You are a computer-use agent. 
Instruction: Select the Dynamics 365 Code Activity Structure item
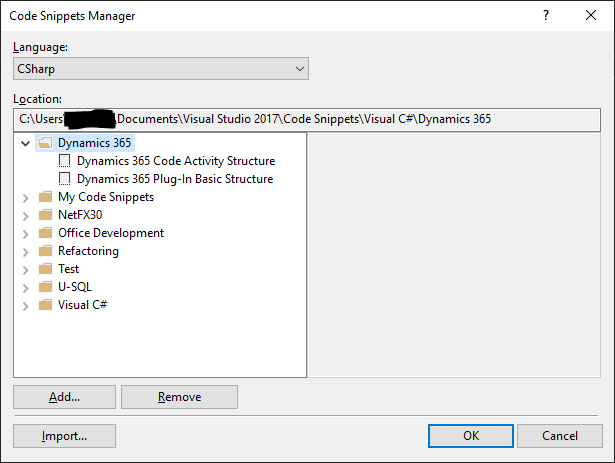click(x=175, y=161)
